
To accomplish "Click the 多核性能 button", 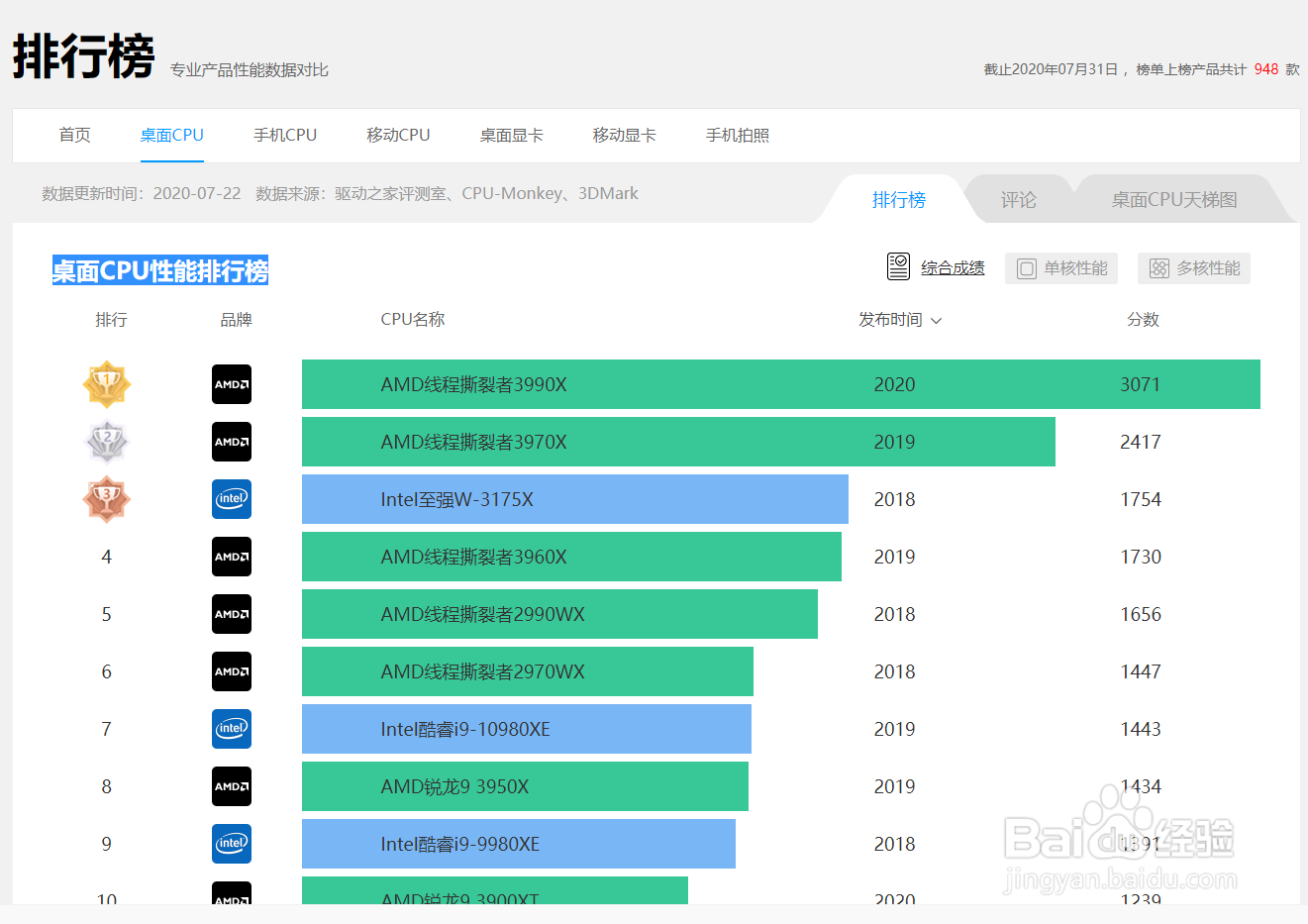I will (x=1194, y=268).
